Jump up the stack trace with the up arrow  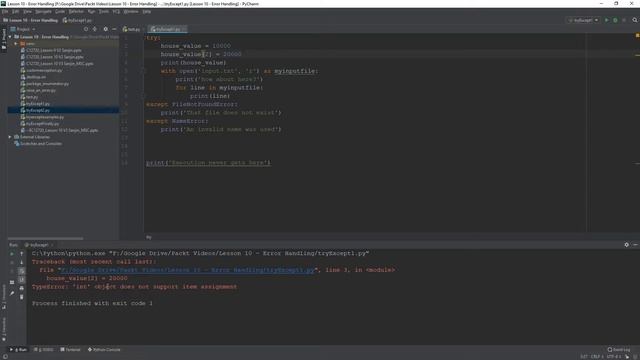(x=22, y=254)
